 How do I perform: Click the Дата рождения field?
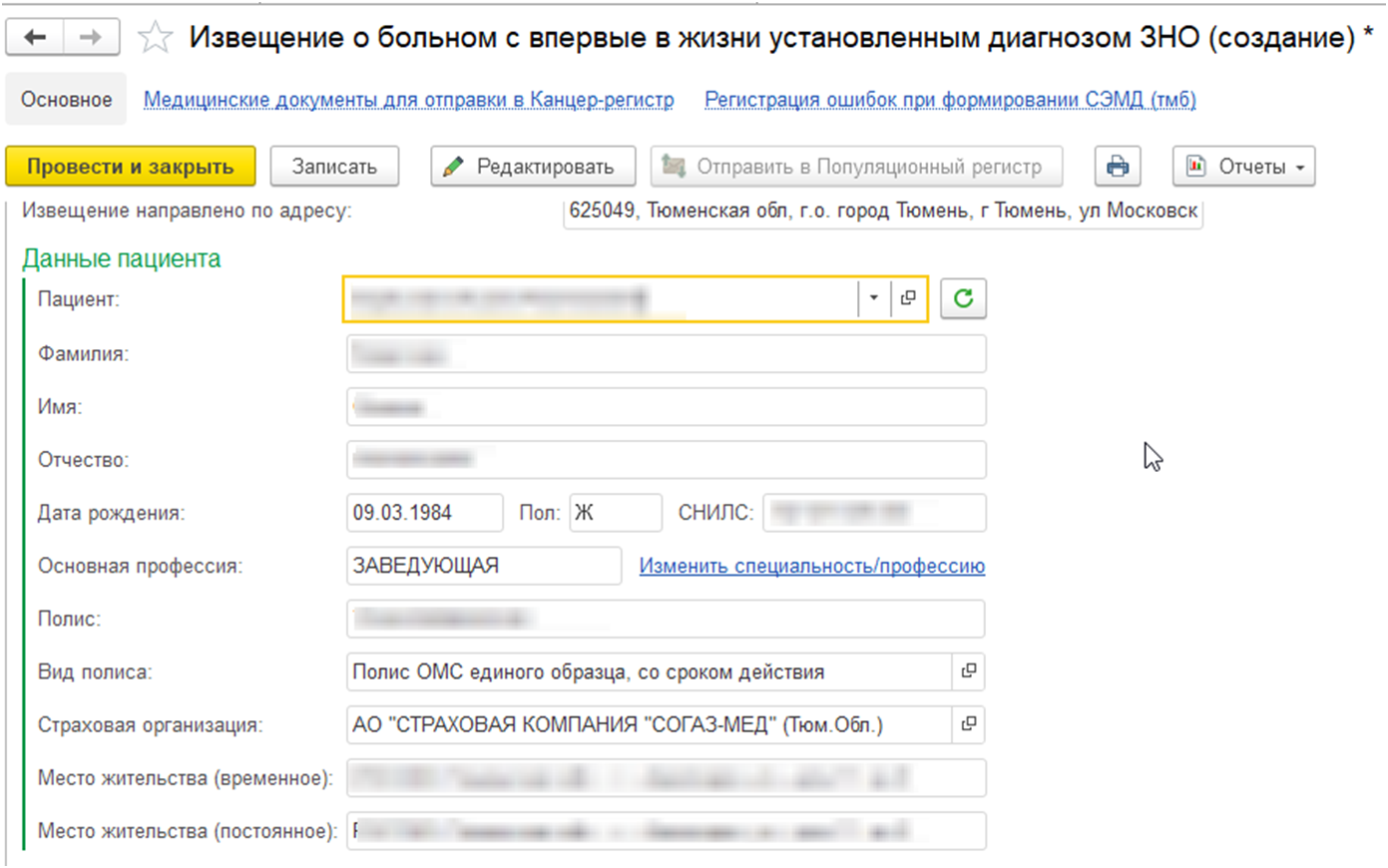point(424,513)
